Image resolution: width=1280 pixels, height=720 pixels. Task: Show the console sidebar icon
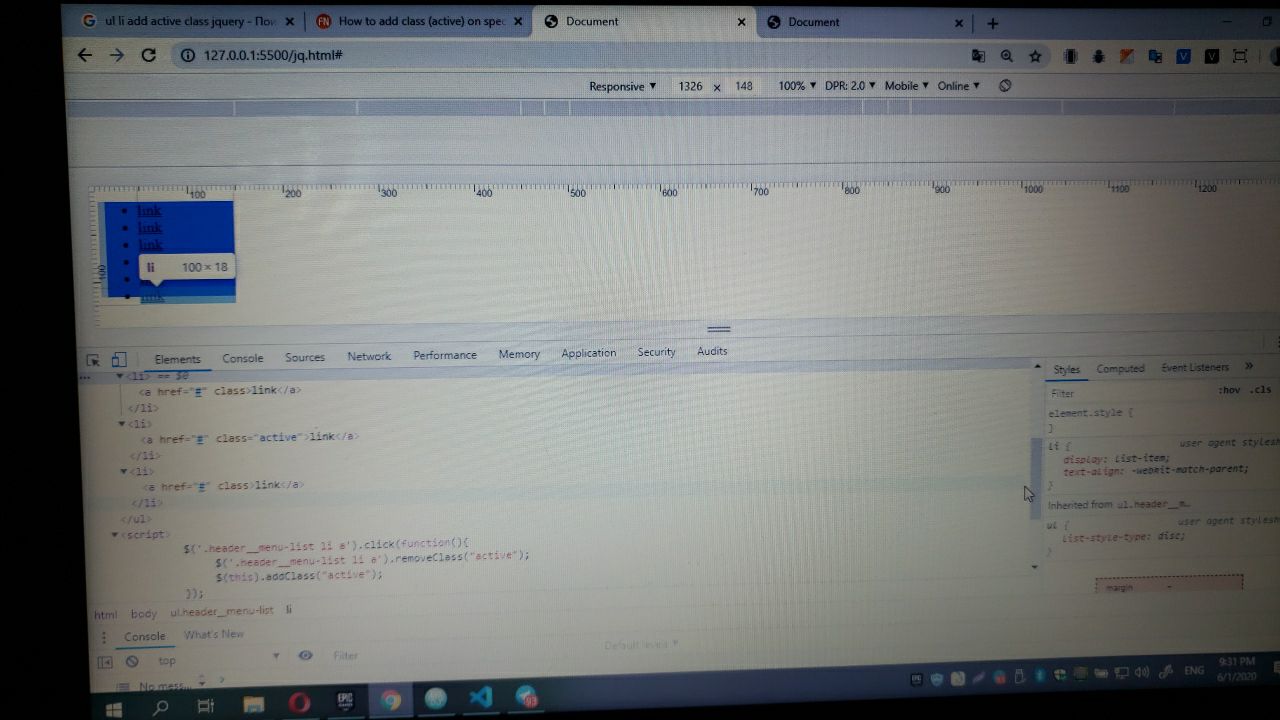pyautogui.click(x=104, y=662)
